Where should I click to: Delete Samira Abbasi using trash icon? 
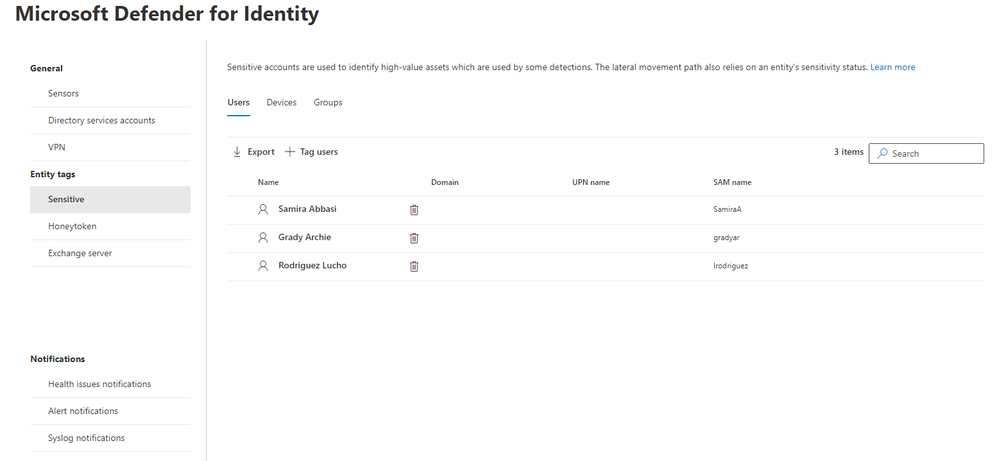click(414, 210)
